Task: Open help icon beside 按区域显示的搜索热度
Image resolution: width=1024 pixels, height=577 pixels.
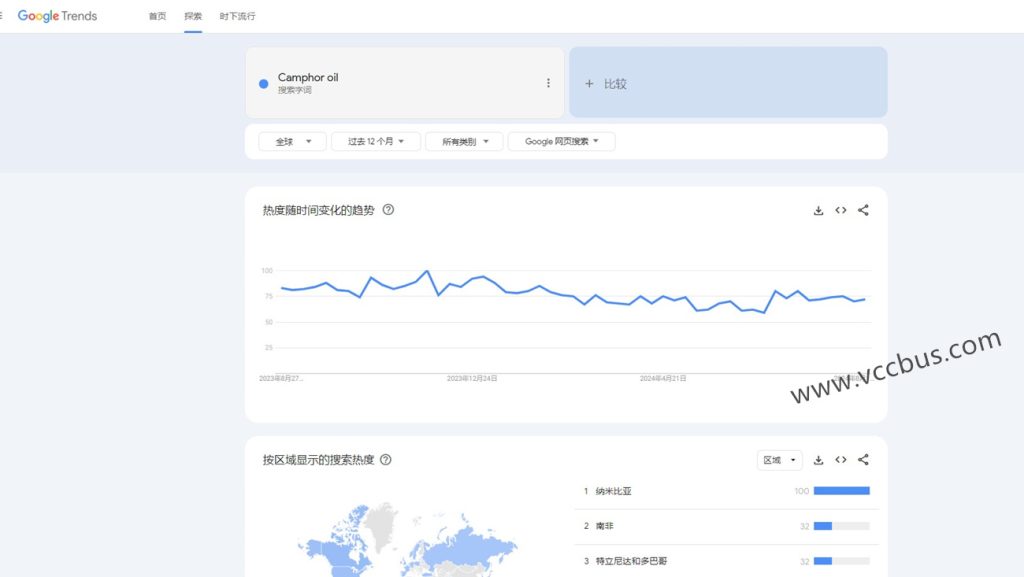Action: point(386,460)
